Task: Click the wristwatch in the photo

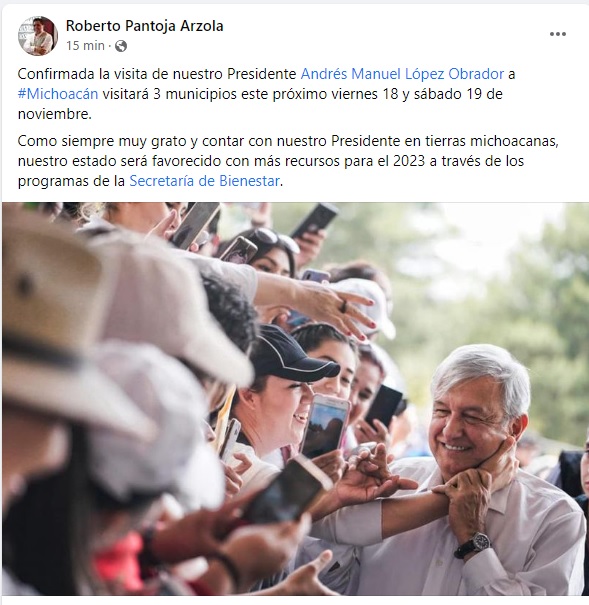Action: [474, 544]
